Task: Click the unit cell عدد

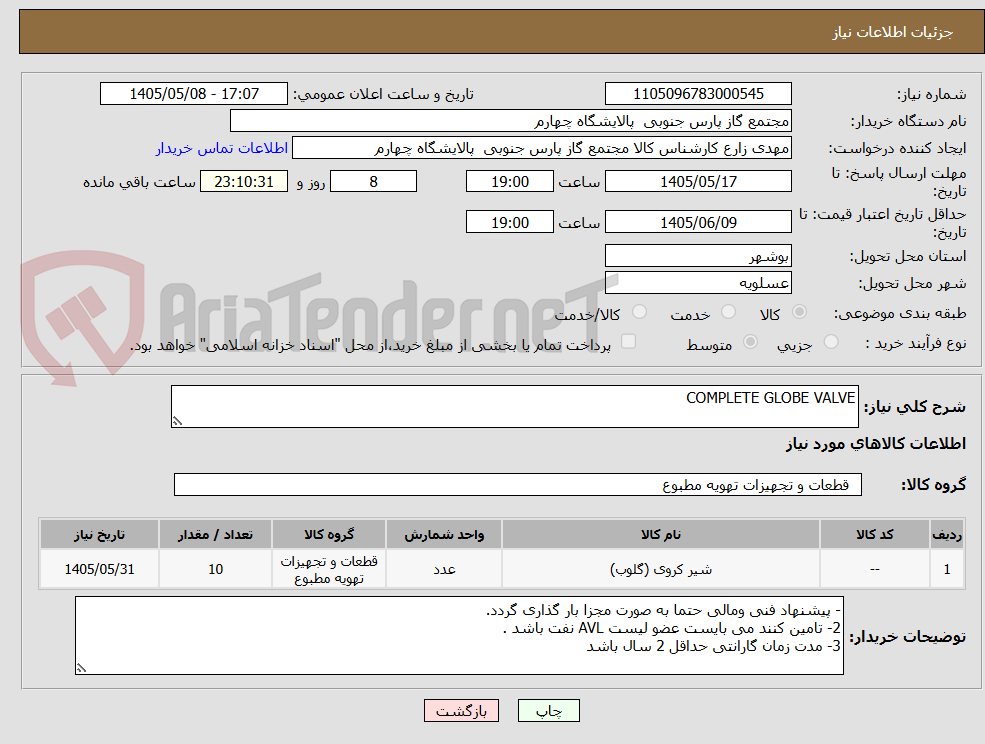Action: [x=444, y=569]
